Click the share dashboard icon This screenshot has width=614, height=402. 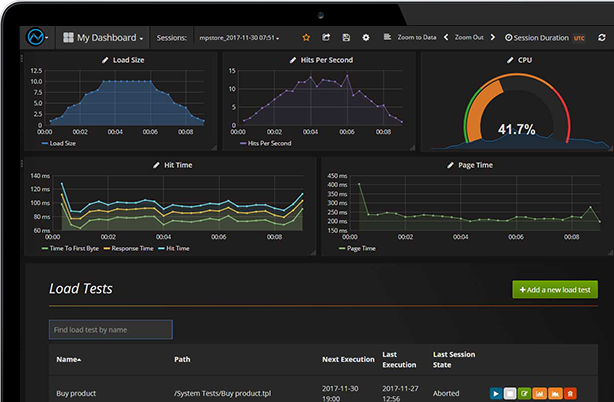pos(326,38)
